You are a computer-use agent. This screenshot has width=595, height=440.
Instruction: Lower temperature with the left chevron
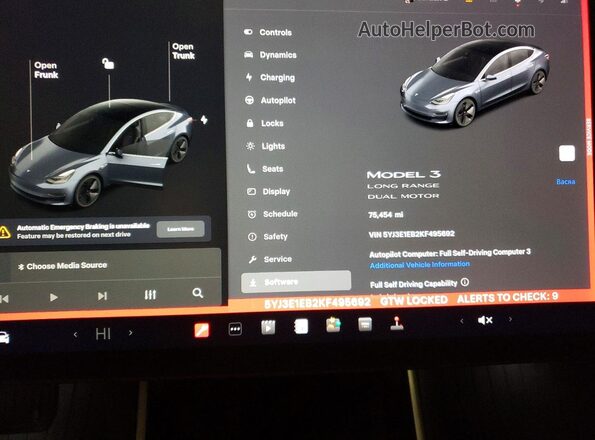(76, 335)
